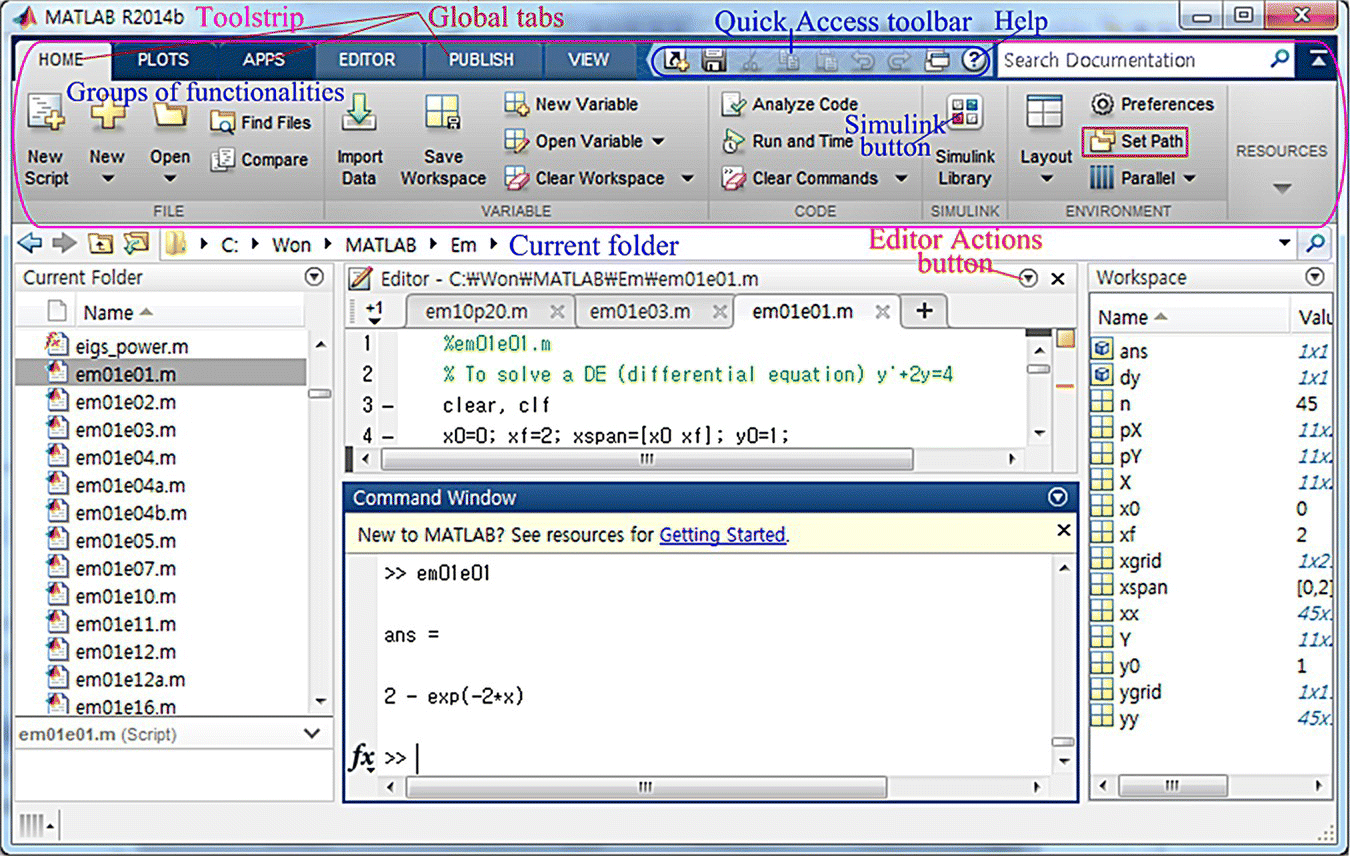Screen dimensions: 1350x856
Task: Add a new editor tab with plus
Action: (924, 311)
